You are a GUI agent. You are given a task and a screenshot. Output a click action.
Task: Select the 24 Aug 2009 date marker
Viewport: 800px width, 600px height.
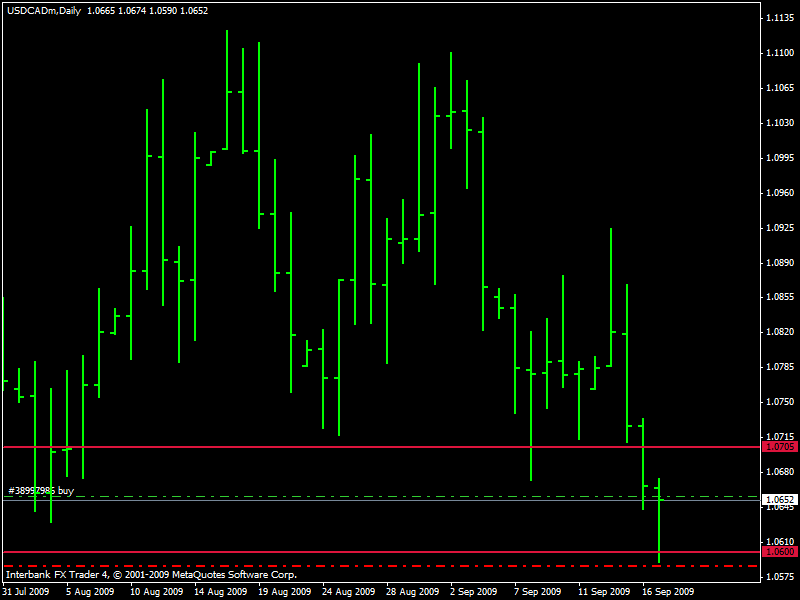pyautogui.click(x=348, y=591)
